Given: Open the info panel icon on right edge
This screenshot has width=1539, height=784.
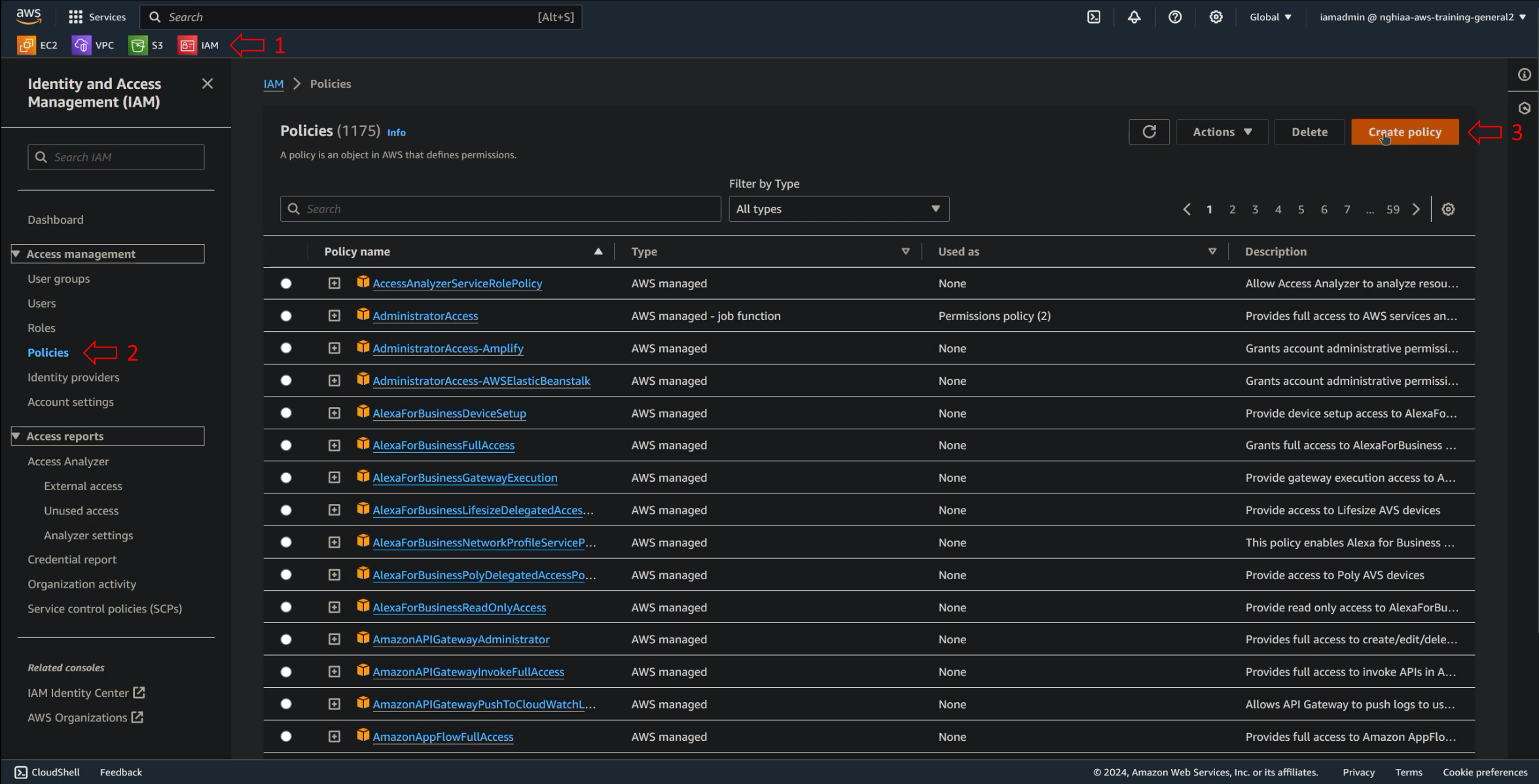Looking at the screenshot, I should click(1525, 75).
